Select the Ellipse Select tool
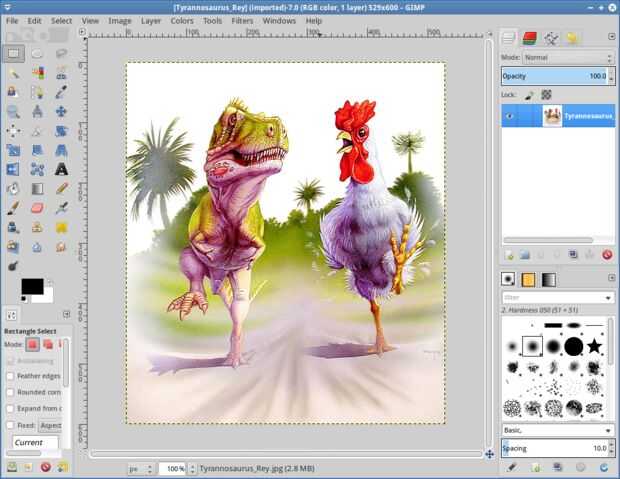 (37, 53)
